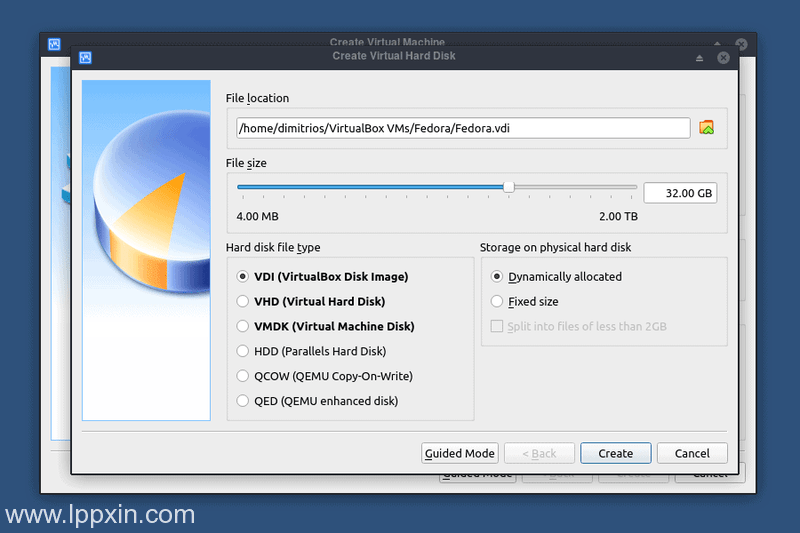Choose Fixed size storage option

click(524, 301)
